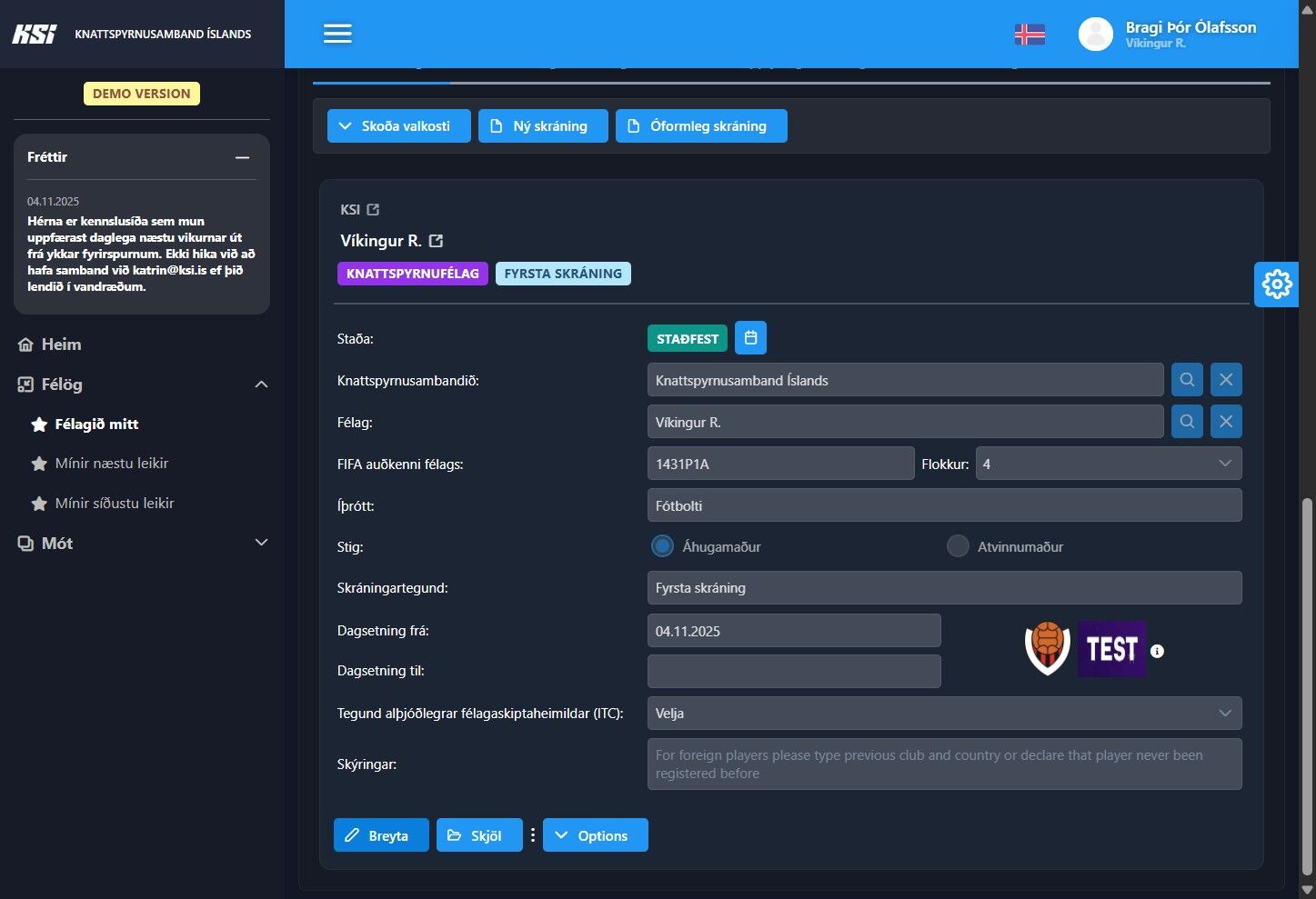The image size is (1316, 899).
Task: Click the Fyrsta skráning tag
Action: coord(563,274)
